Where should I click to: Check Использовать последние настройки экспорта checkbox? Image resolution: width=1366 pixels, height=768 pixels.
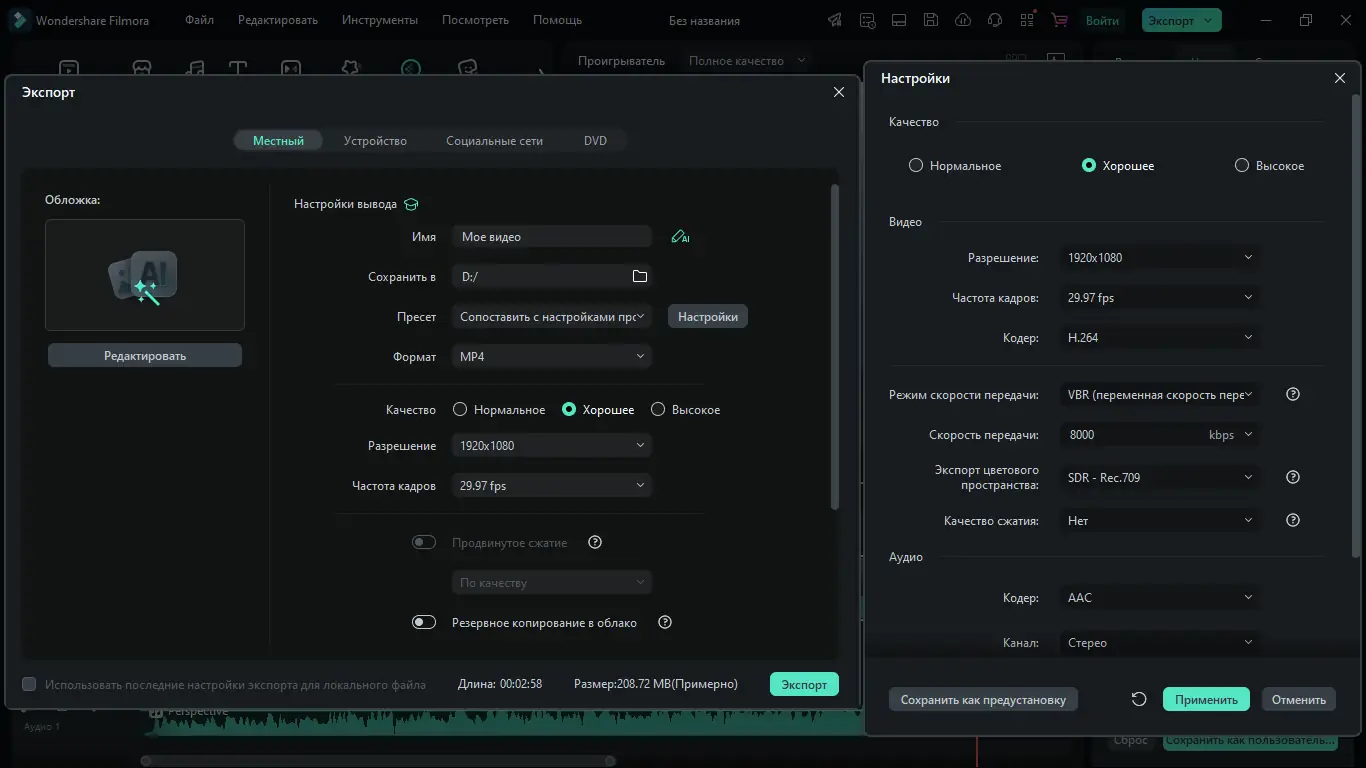29,684
